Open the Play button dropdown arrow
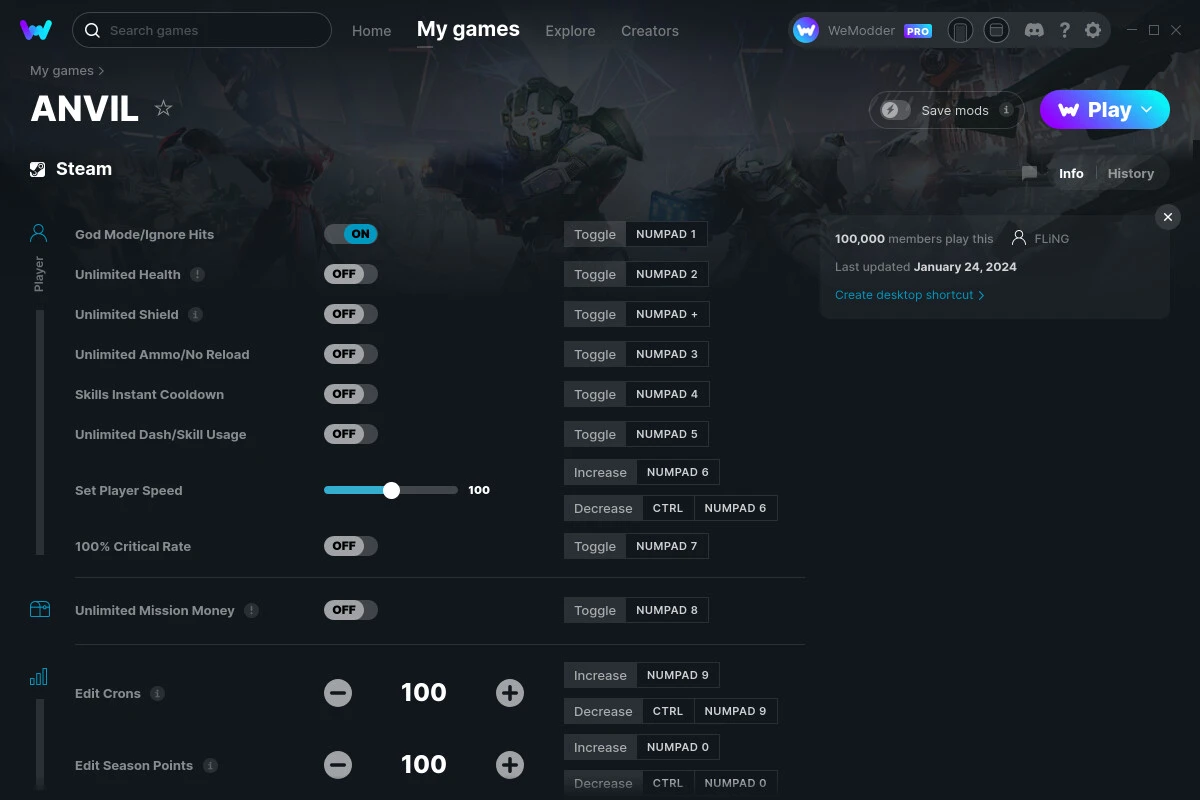Image resolution: width=1200 pixels, height=800 pixels. pyautogui.click(x=1147, y=110)
